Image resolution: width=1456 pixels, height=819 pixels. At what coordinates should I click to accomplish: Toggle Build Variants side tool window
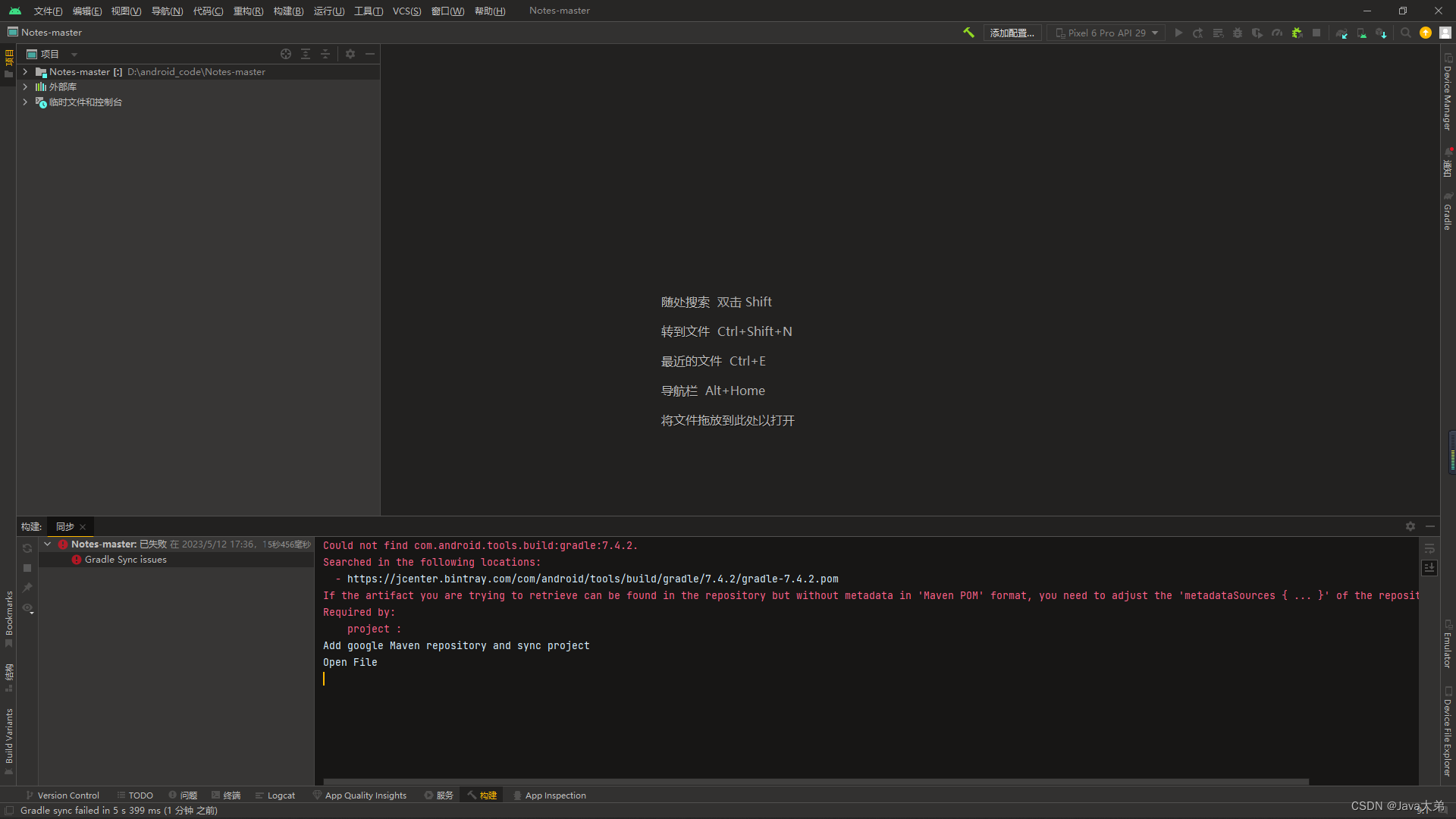[x=9, y=741]
